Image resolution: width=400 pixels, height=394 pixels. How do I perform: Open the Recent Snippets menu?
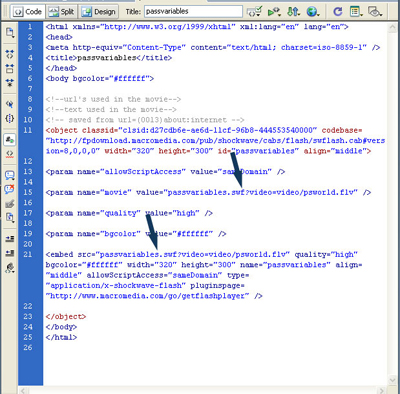click(10, 218)
